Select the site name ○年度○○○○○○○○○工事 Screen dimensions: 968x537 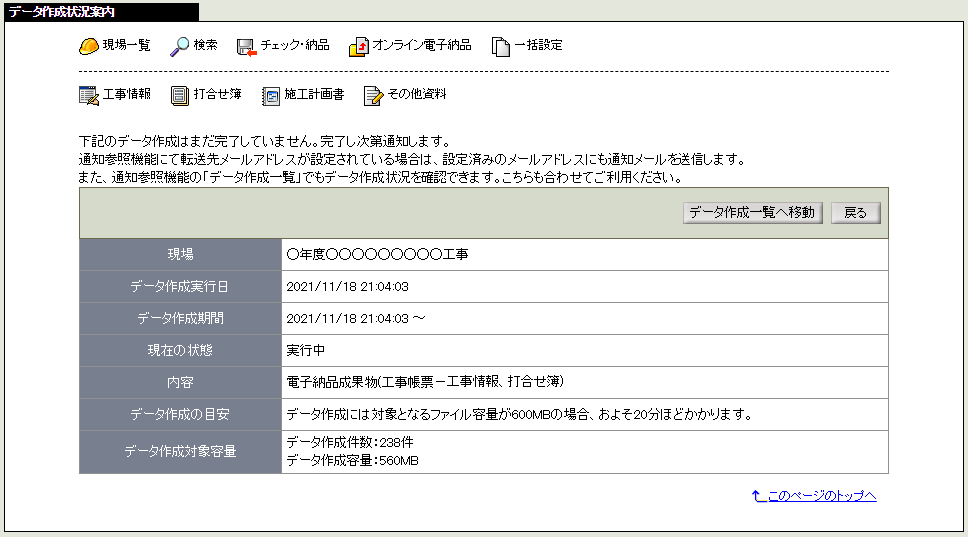tap(377, 254)
